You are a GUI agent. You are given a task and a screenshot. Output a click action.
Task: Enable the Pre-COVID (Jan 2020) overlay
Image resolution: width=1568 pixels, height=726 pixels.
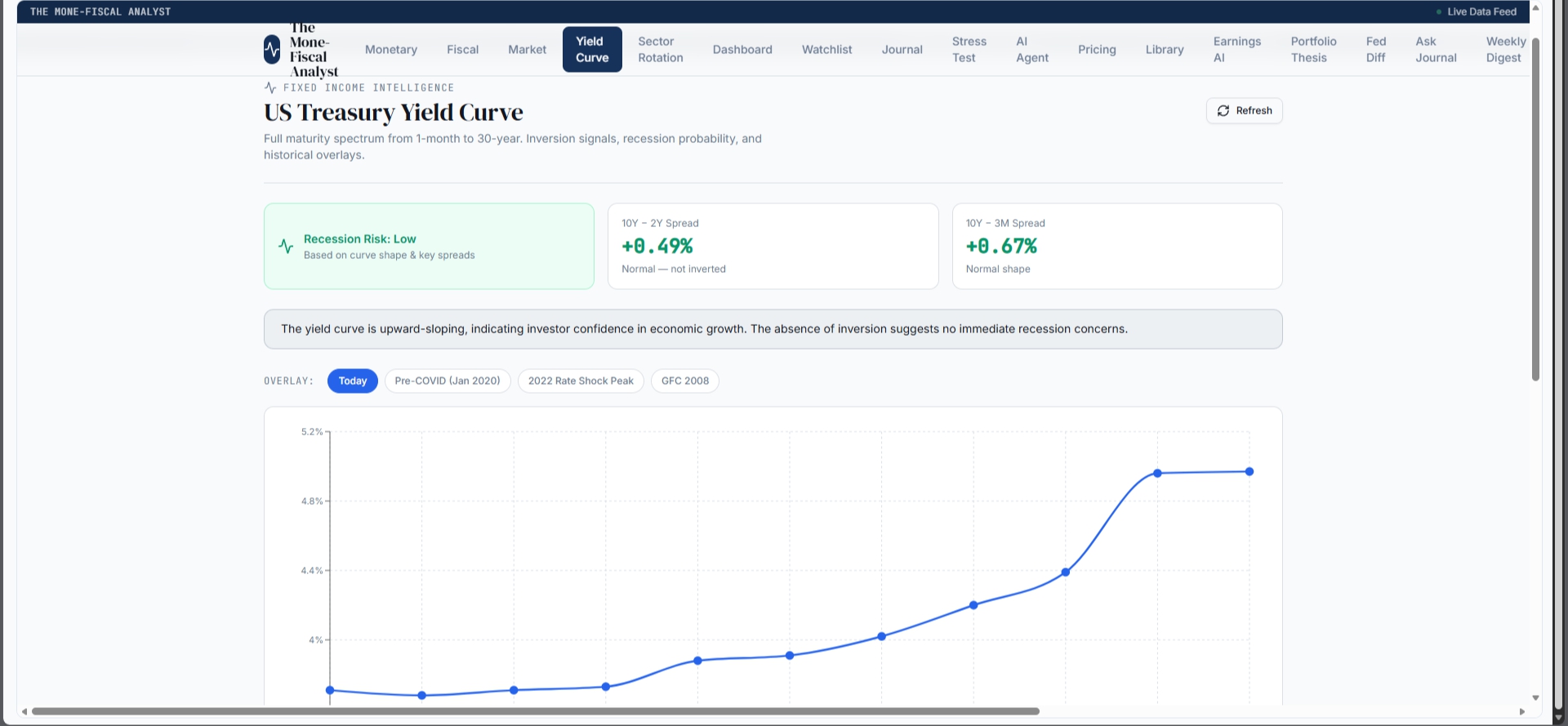click(x=448, y=381)
